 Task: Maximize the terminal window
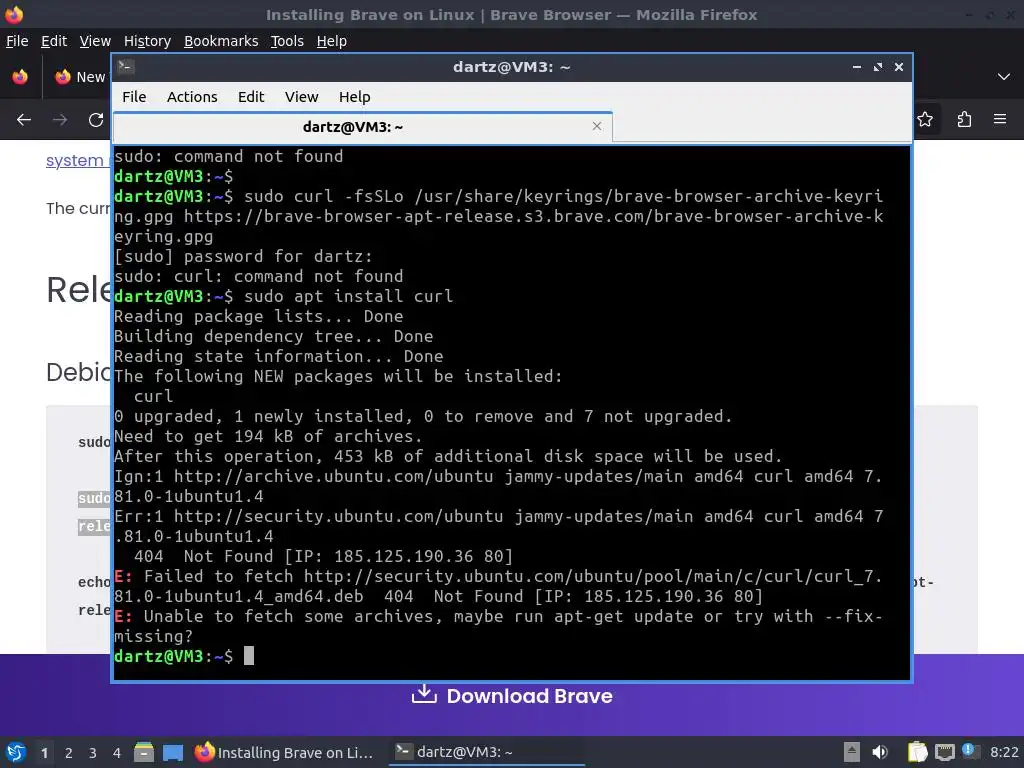coord(878,67)
